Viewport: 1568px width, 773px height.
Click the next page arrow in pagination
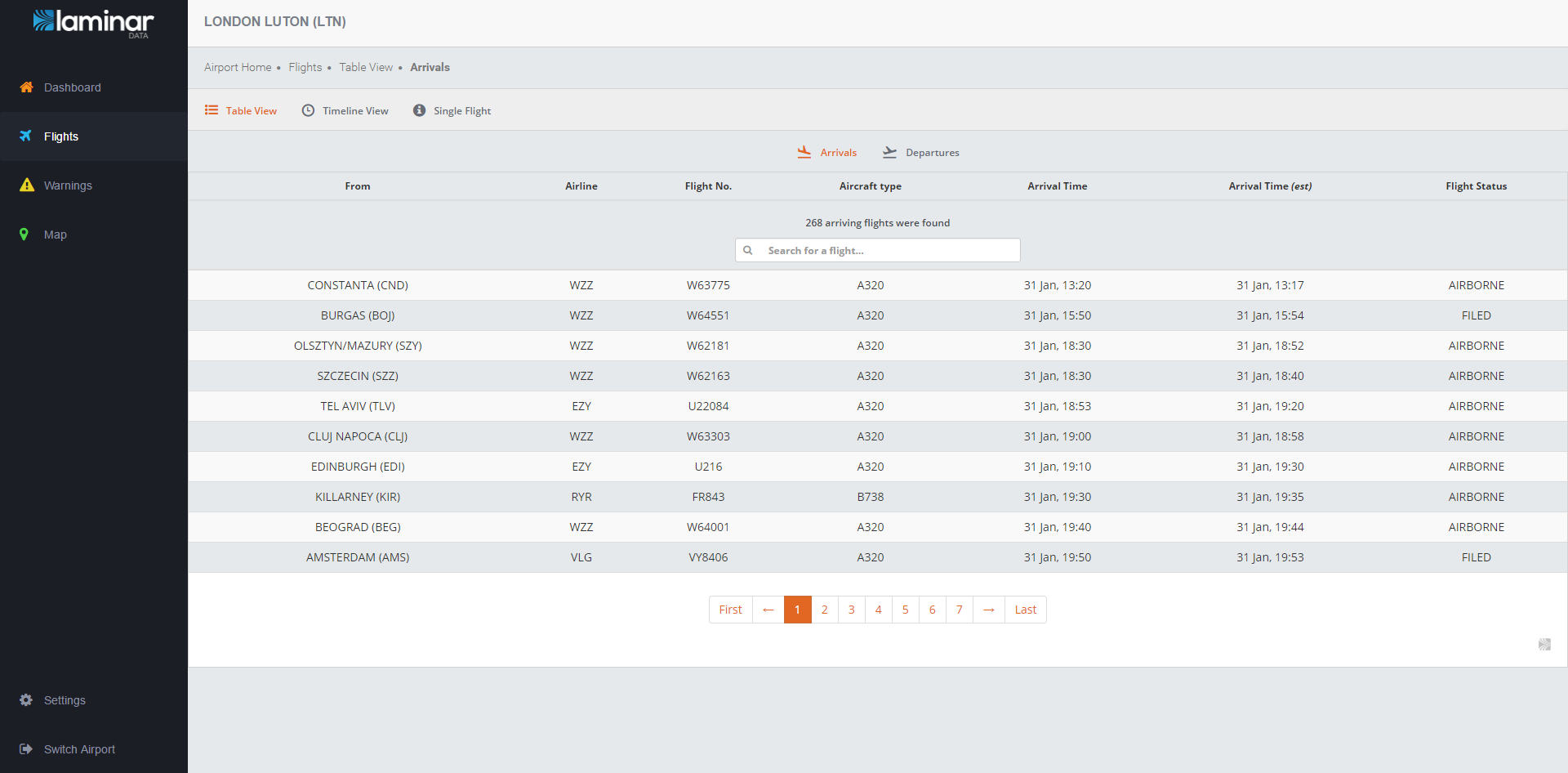coord(988,610)
